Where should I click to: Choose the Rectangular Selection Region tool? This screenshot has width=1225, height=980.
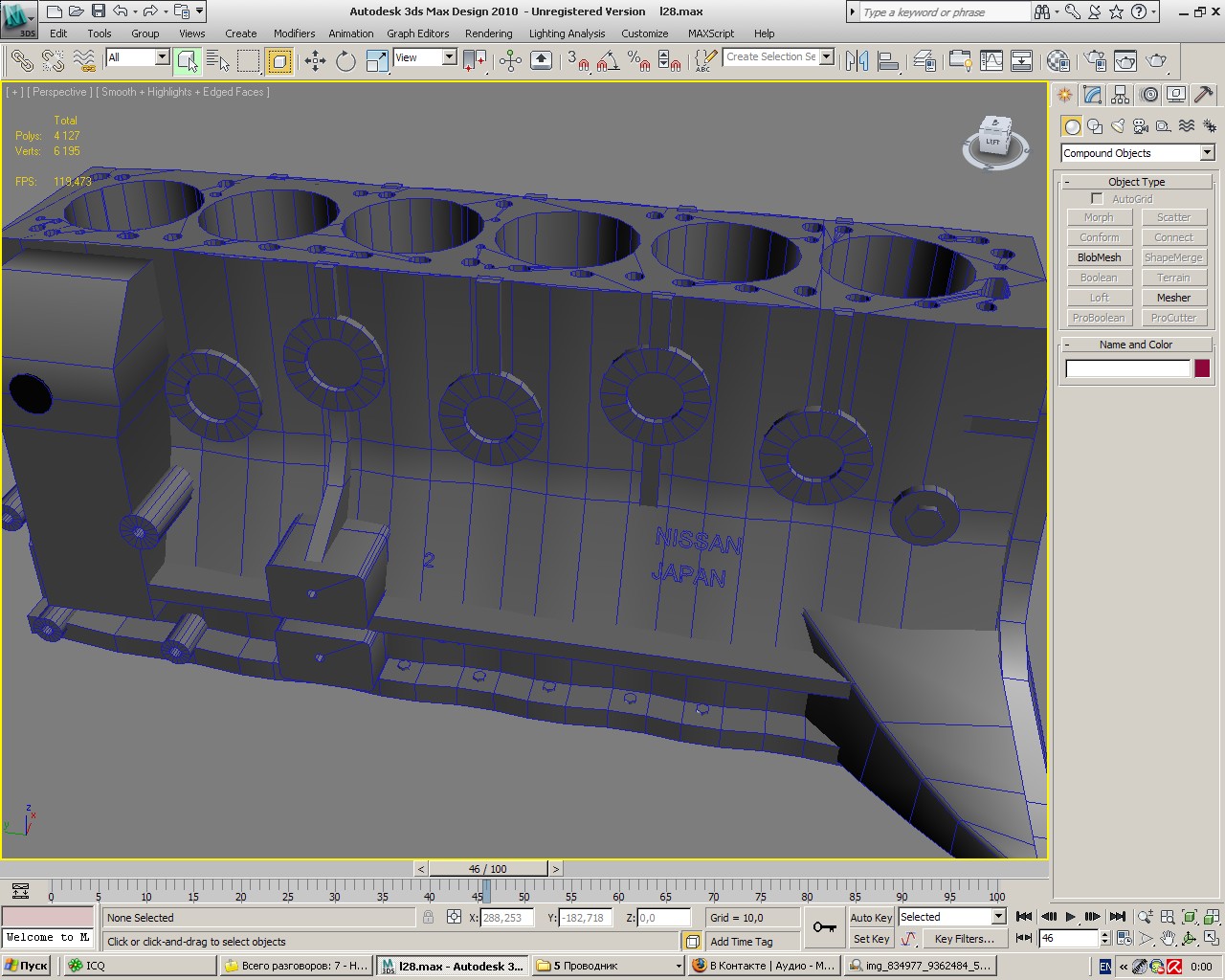(249, 61)
